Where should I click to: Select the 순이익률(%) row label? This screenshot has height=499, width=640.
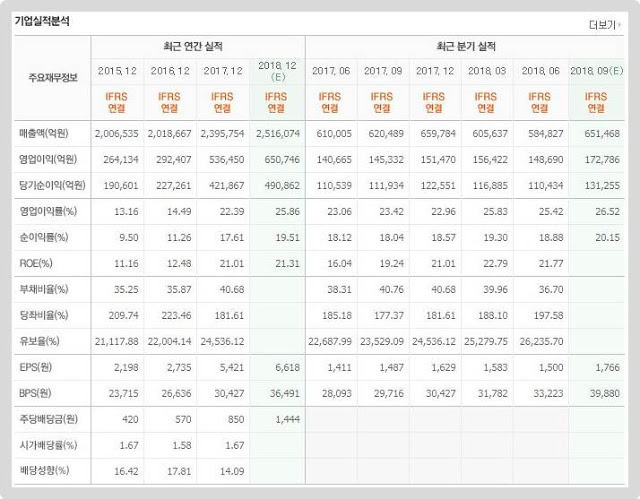tap(44, 237)
